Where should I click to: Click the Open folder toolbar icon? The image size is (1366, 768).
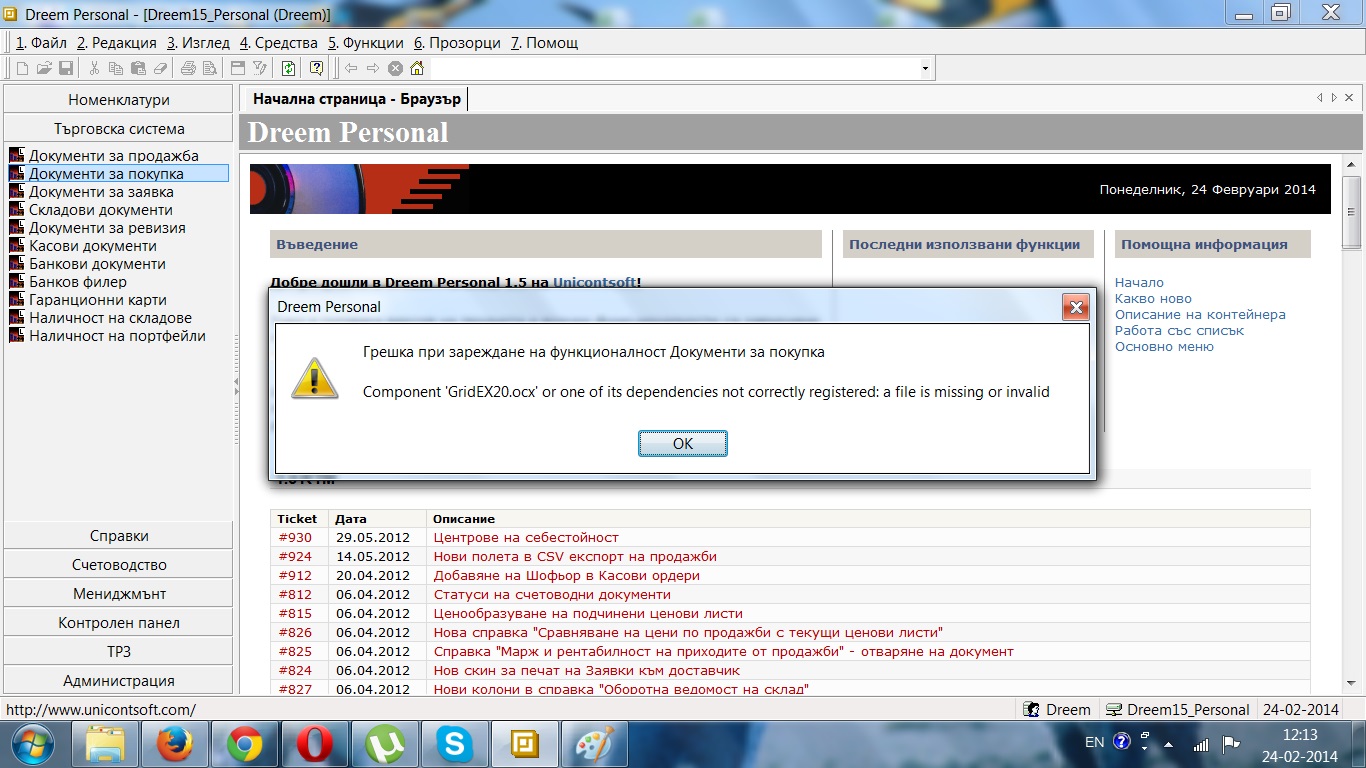[44, 68]
